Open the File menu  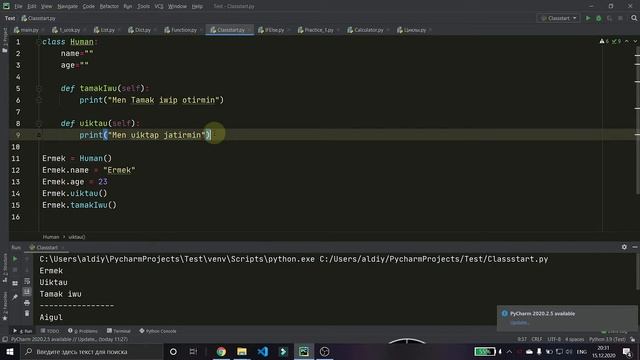[18, 6]
